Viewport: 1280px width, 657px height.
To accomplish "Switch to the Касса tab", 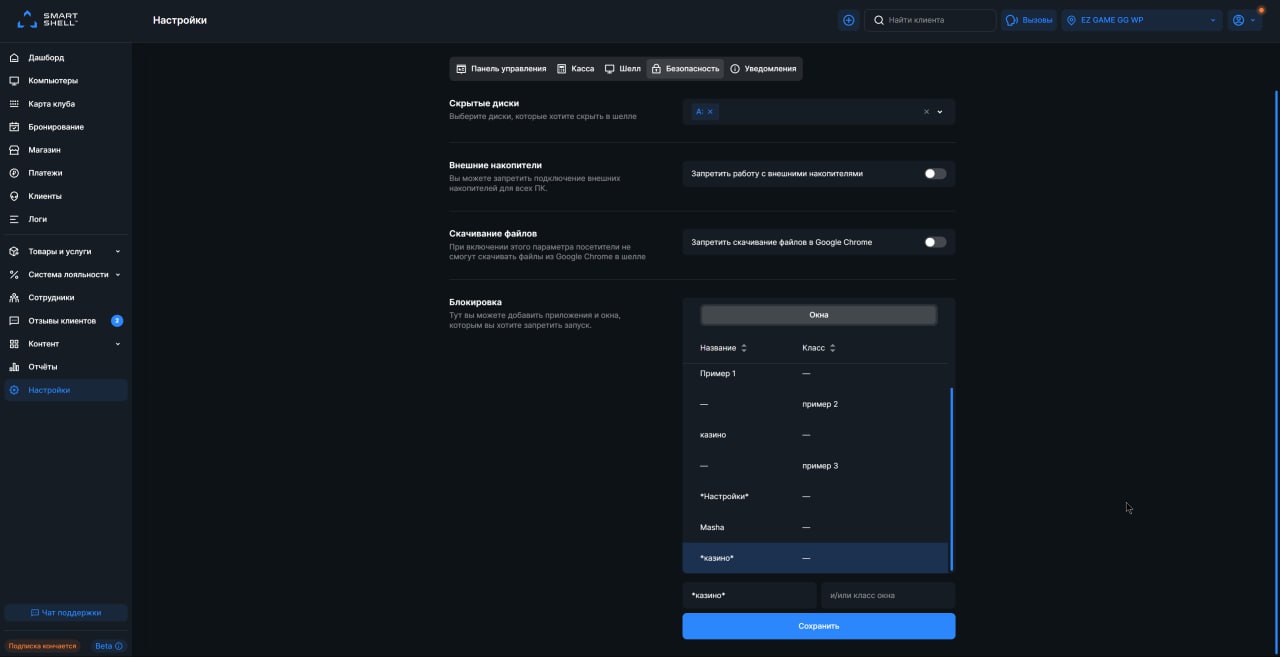I will 575,69.
